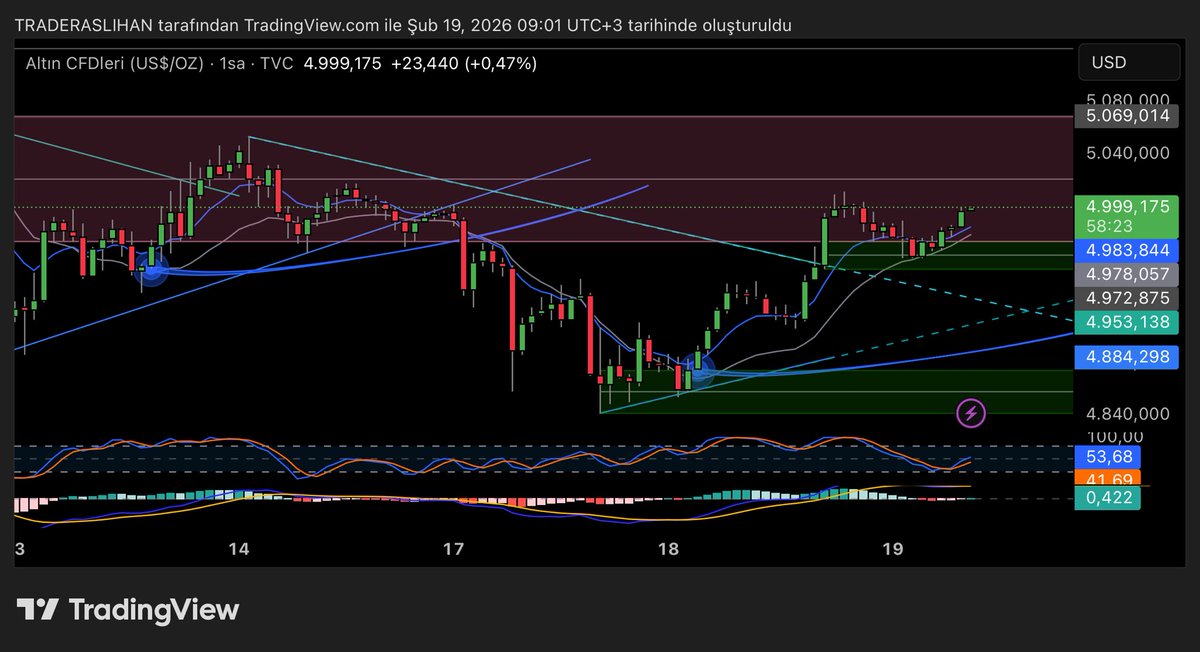The width and height of the screenshot is (1200, 652).
Task: Click the date label 17 on time axis
Action: tap(454, 549)
